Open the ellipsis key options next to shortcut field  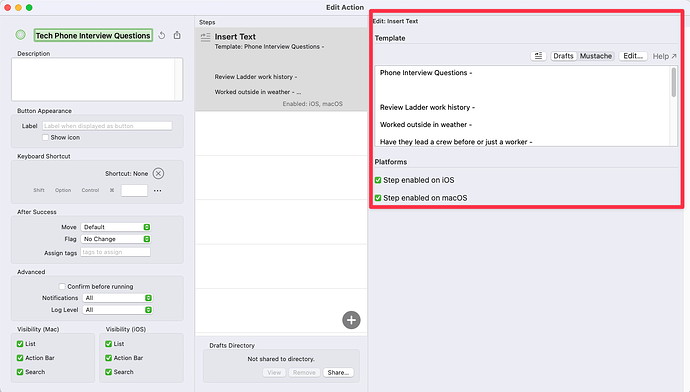pyautogui.click(x=158, y=191)
